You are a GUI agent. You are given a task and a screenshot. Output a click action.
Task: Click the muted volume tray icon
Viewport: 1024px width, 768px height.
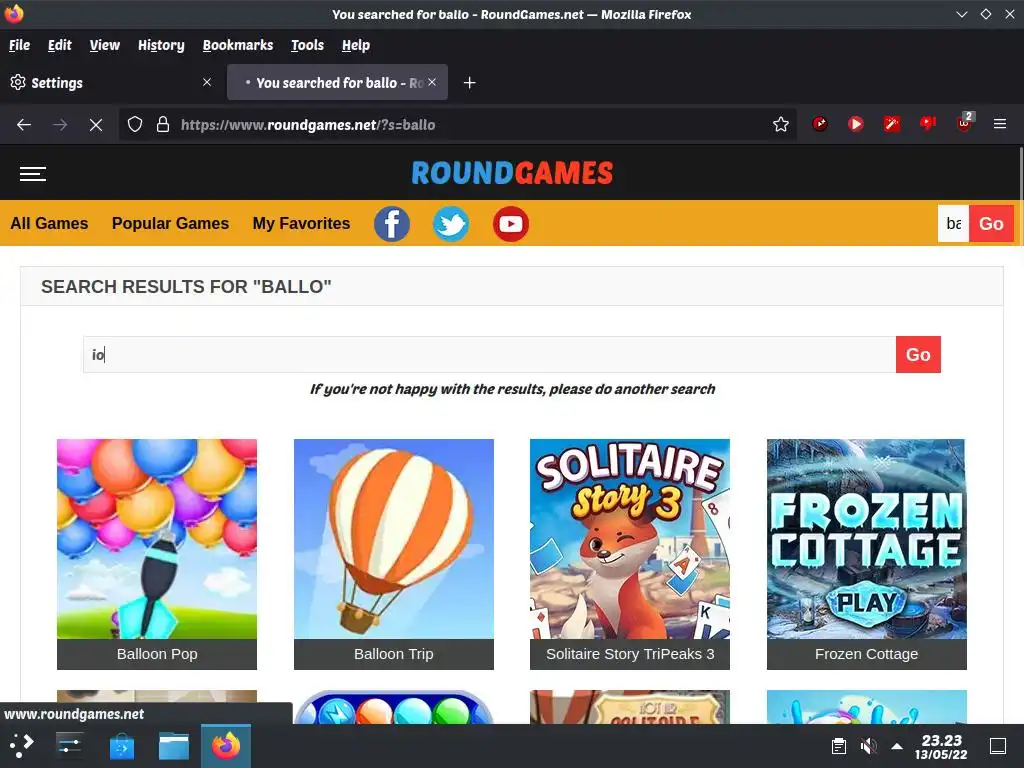point(869,746)
